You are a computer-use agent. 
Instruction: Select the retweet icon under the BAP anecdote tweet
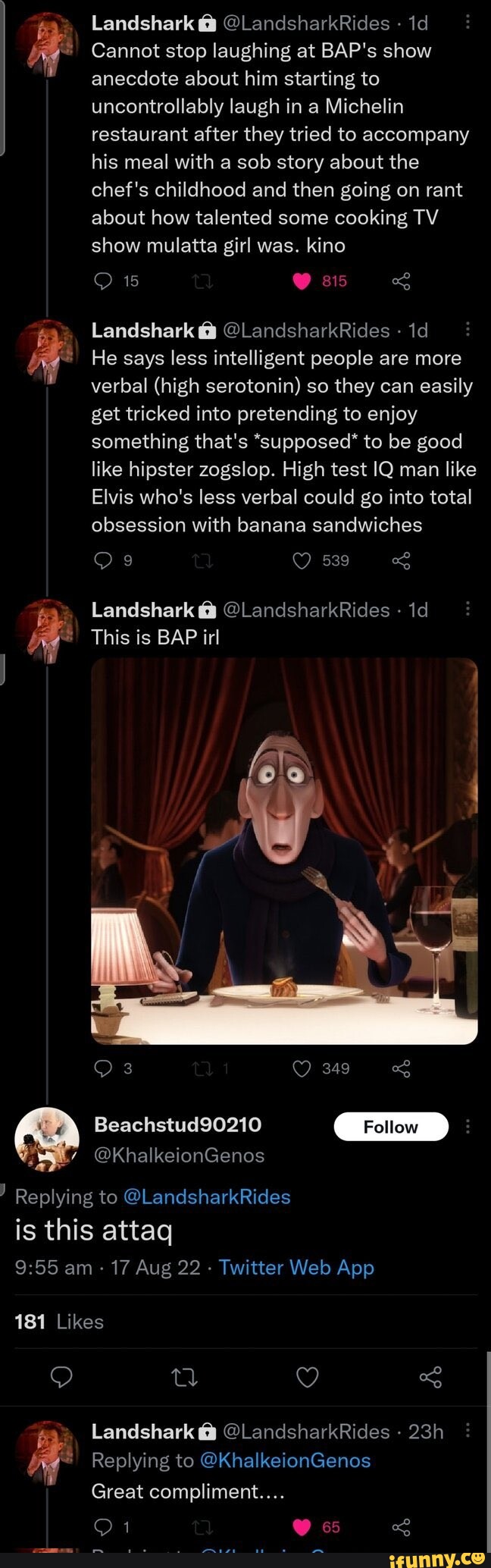coord(201,281)
